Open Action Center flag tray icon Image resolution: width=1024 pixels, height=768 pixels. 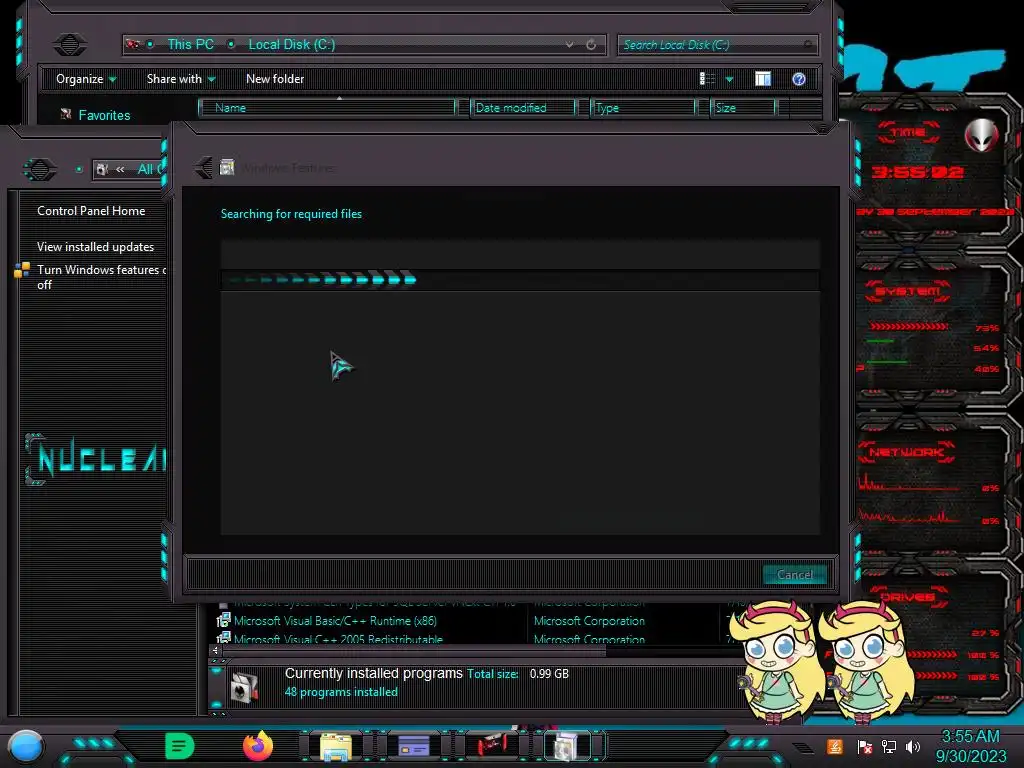point(864,746)
